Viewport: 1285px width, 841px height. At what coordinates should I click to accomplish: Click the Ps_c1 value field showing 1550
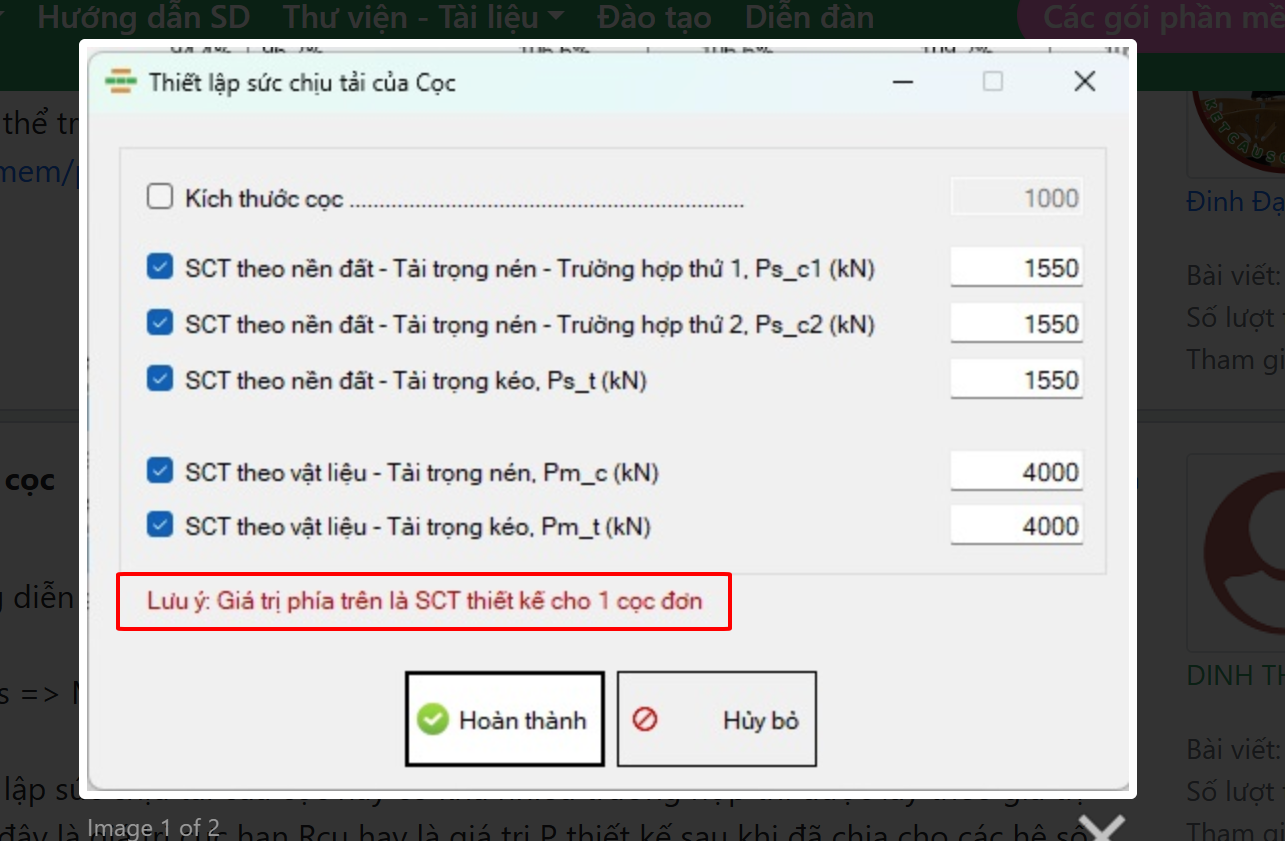1016,268
